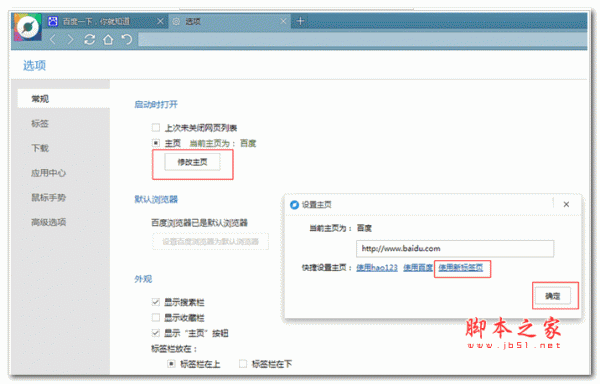The height and width of the screenshot is (384, 600).
Task: Open the home page via house icon
Action: pos(108,39)
